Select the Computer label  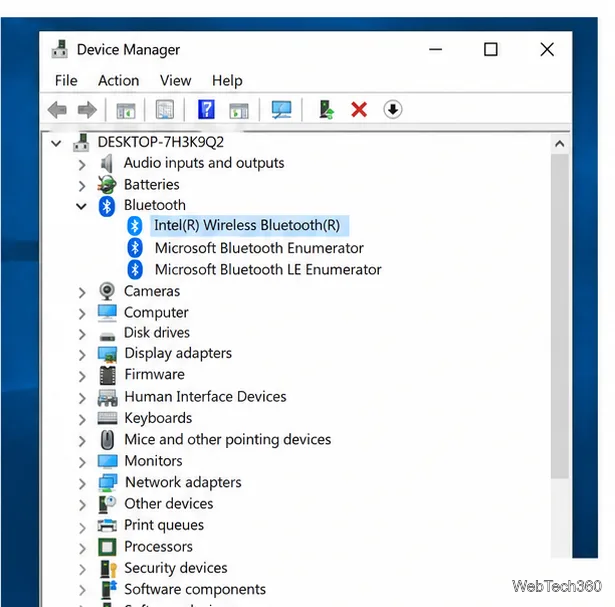(x=156, y=313)
